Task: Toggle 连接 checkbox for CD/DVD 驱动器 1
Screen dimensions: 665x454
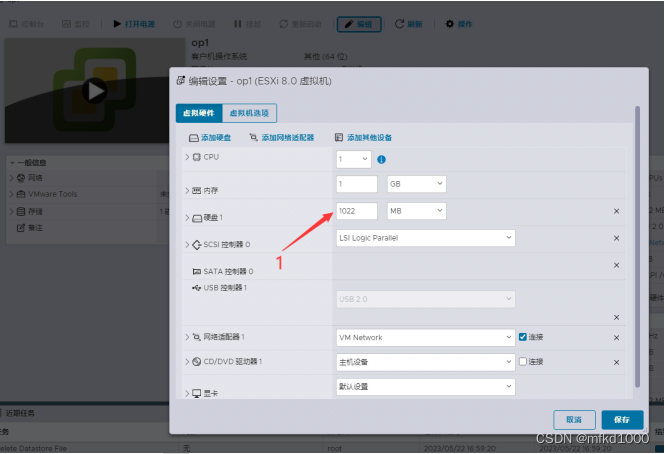Action: pyautogui.click(x=523, y=362)
